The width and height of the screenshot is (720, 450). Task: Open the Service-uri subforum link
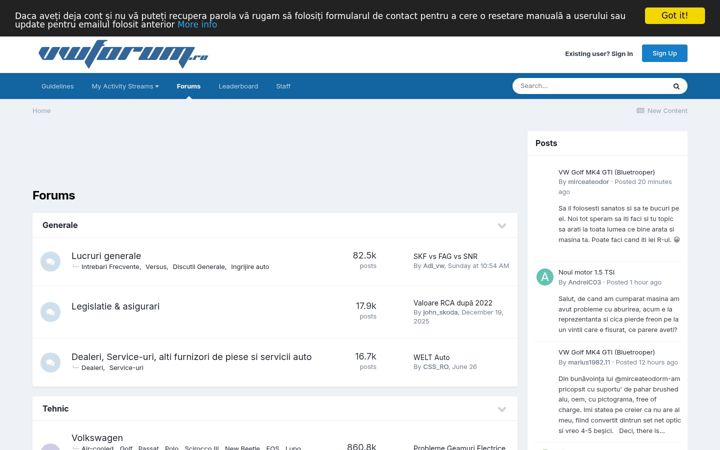[126, 368]
